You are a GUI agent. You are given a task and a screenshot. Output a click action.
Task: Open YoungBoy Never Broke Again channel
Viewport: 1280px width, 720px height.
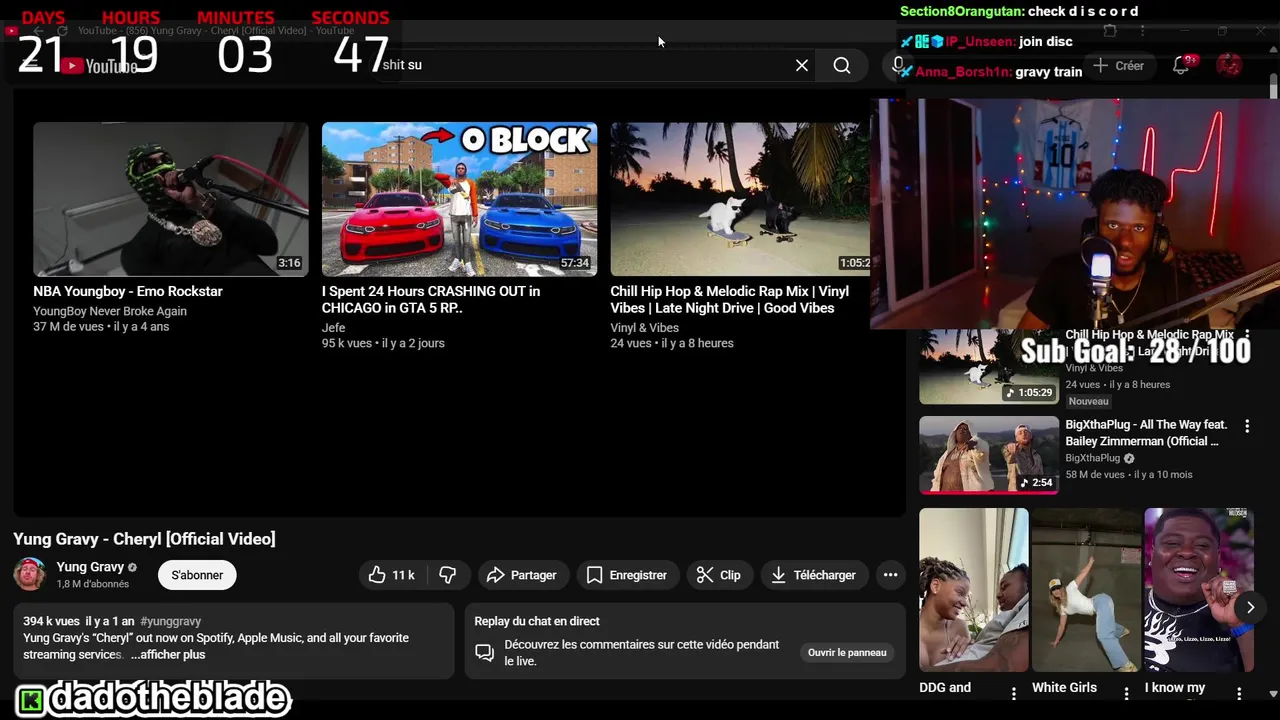click(x=110, y=311)
